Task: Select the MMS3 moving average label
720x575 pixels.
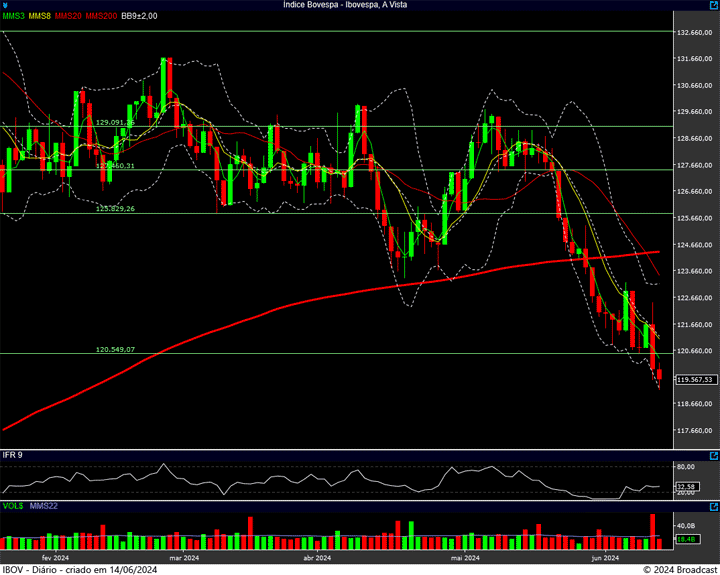Action: click(13, 16)
